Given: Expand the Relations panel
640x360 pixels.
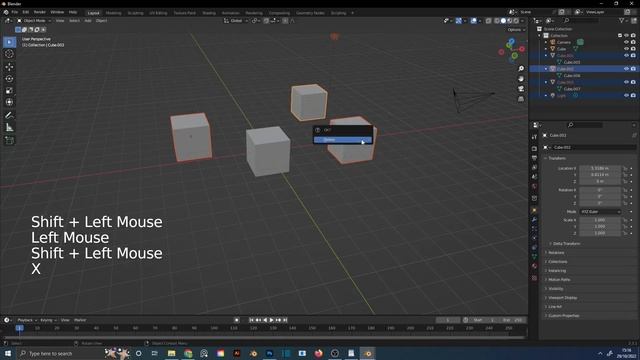Looking at the screenshot, I should [556, 253].
